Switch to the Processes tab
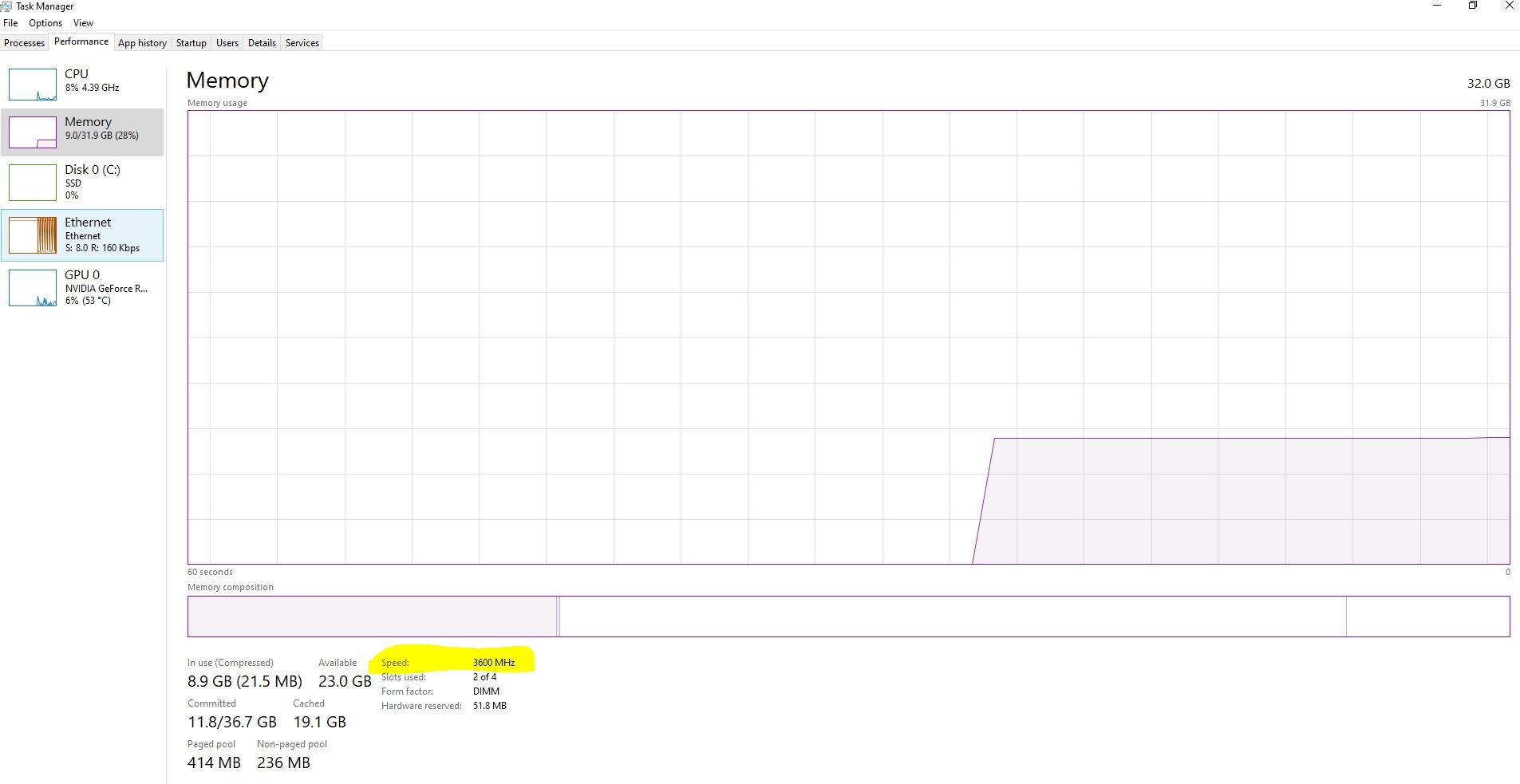 pos(25,43)
